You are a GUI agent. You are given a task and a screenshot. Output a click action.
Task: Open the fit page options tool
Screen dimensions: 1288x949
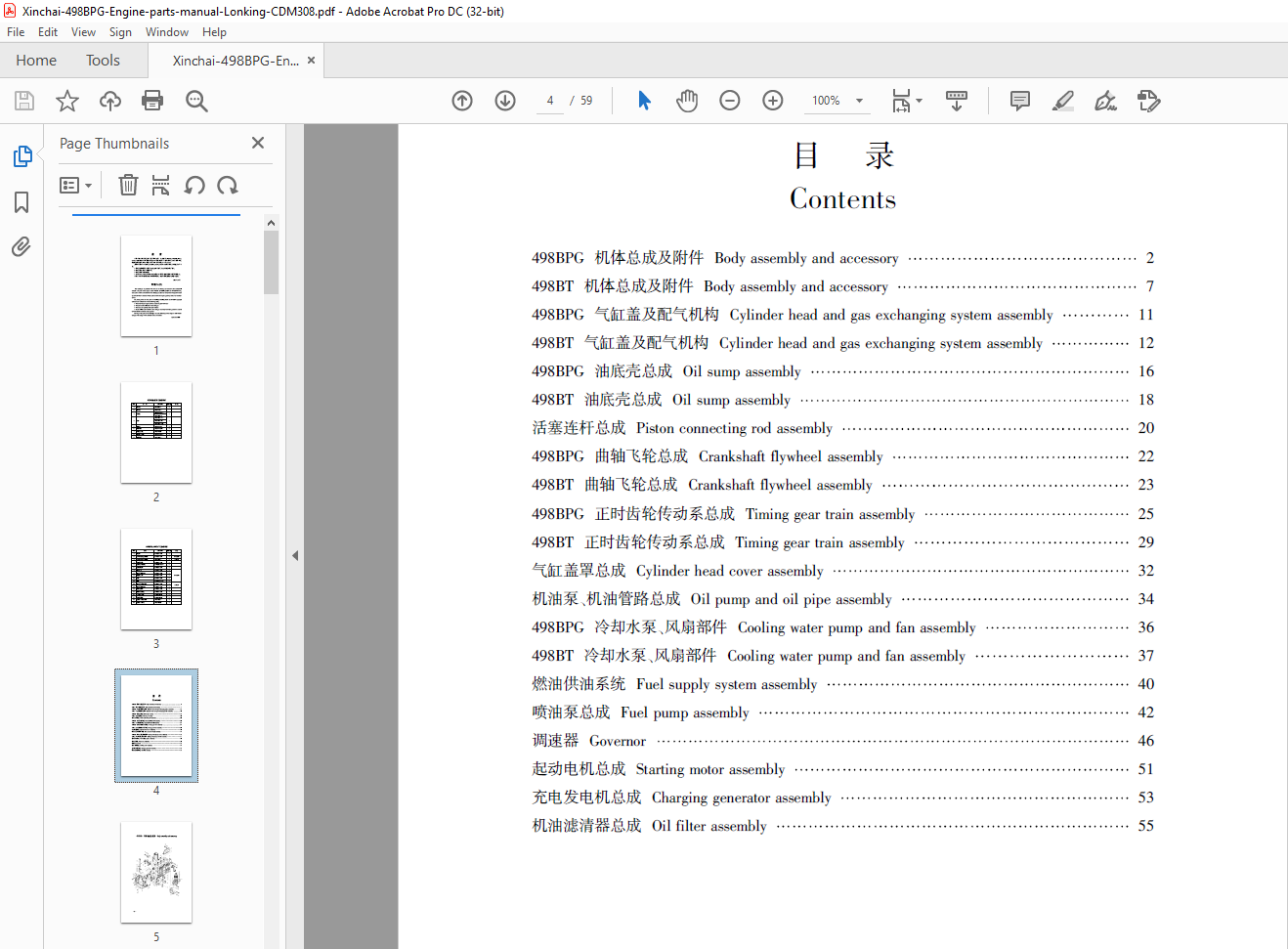906,101
